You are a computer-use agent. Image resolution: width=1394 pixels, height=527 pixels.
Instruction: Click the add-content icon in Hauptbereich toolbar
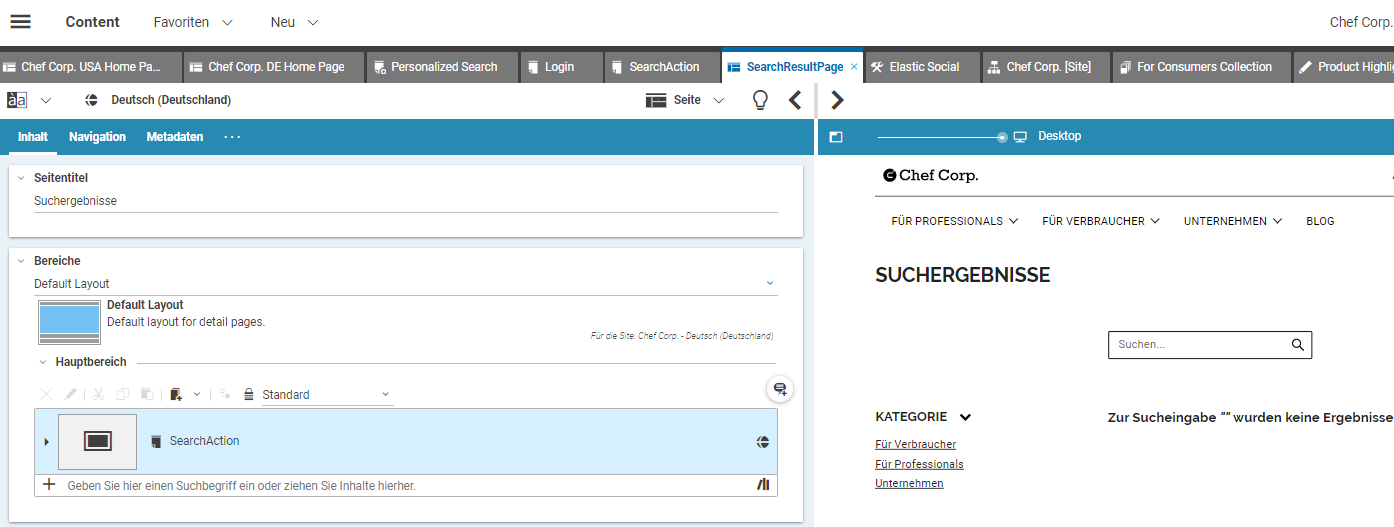point(176,395)
